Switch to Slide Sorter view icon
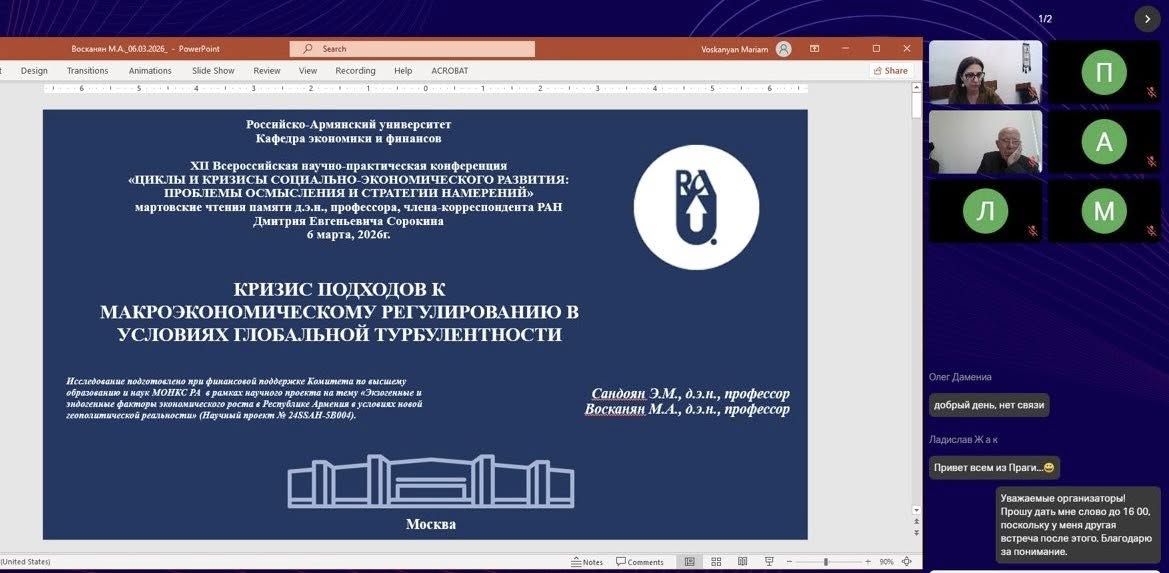Image resolution: width=1169 pixels, height=573 pixels. click(715, 562)
